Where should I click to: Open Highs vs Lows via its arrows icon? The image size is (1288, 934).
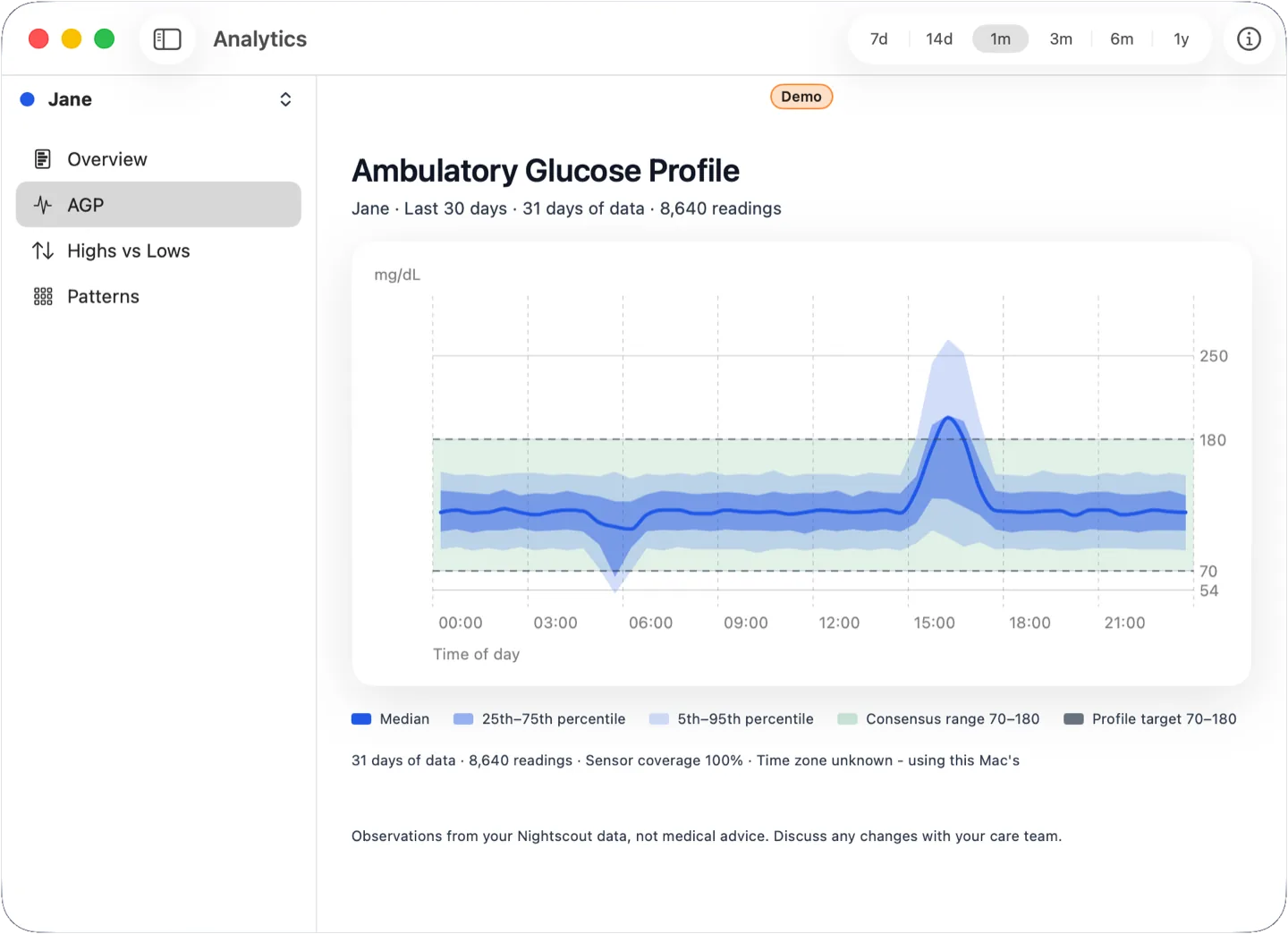pos(43,250)
